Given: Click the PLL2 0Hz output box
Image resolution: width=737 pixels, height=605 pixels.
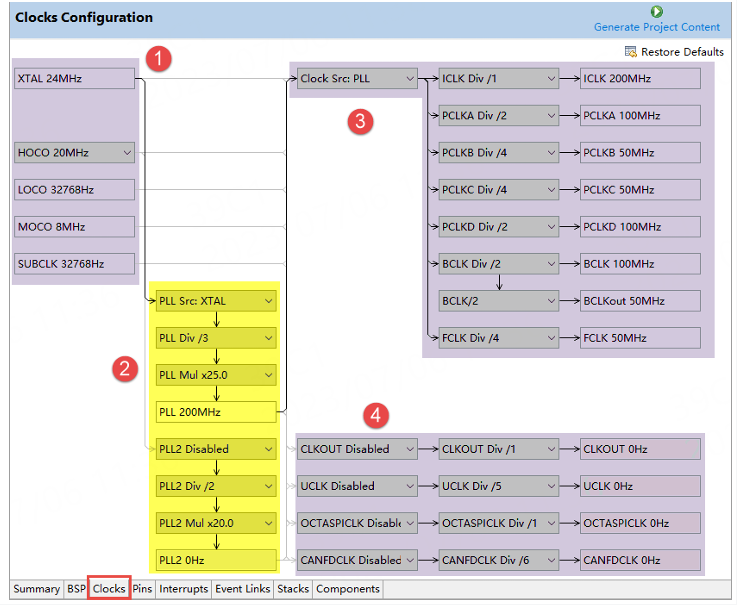Looking at the screenshot, I should [x=216, y=560].
